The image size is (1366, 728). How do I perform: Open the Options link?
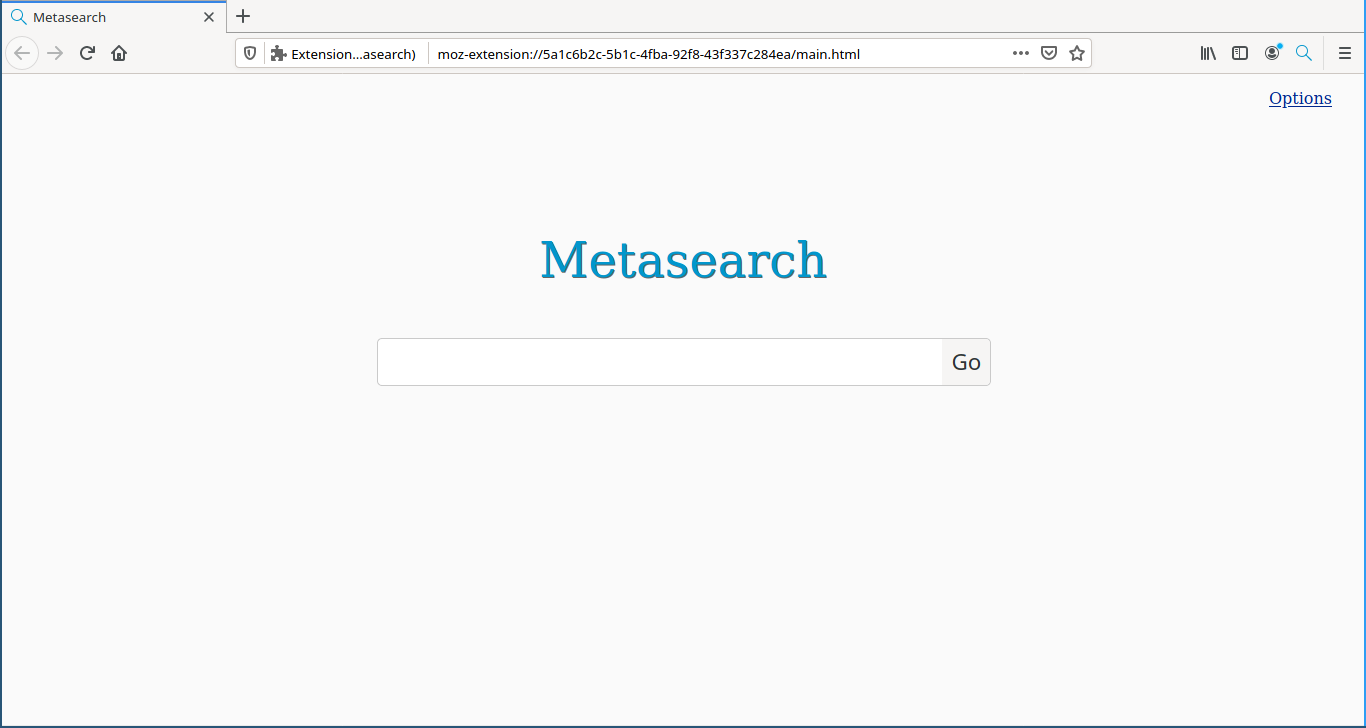pyautogui.click(x=1300, y=98)
